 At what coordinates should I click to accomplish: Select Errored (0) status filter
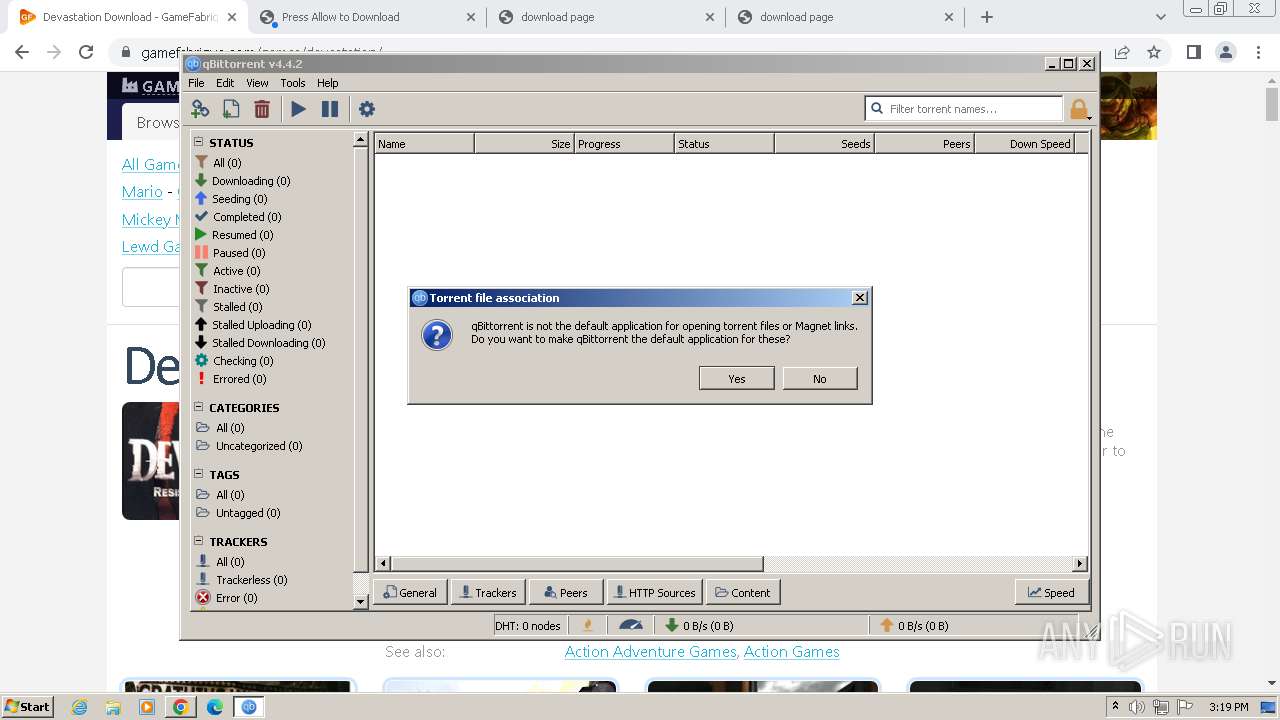[239, 379]
